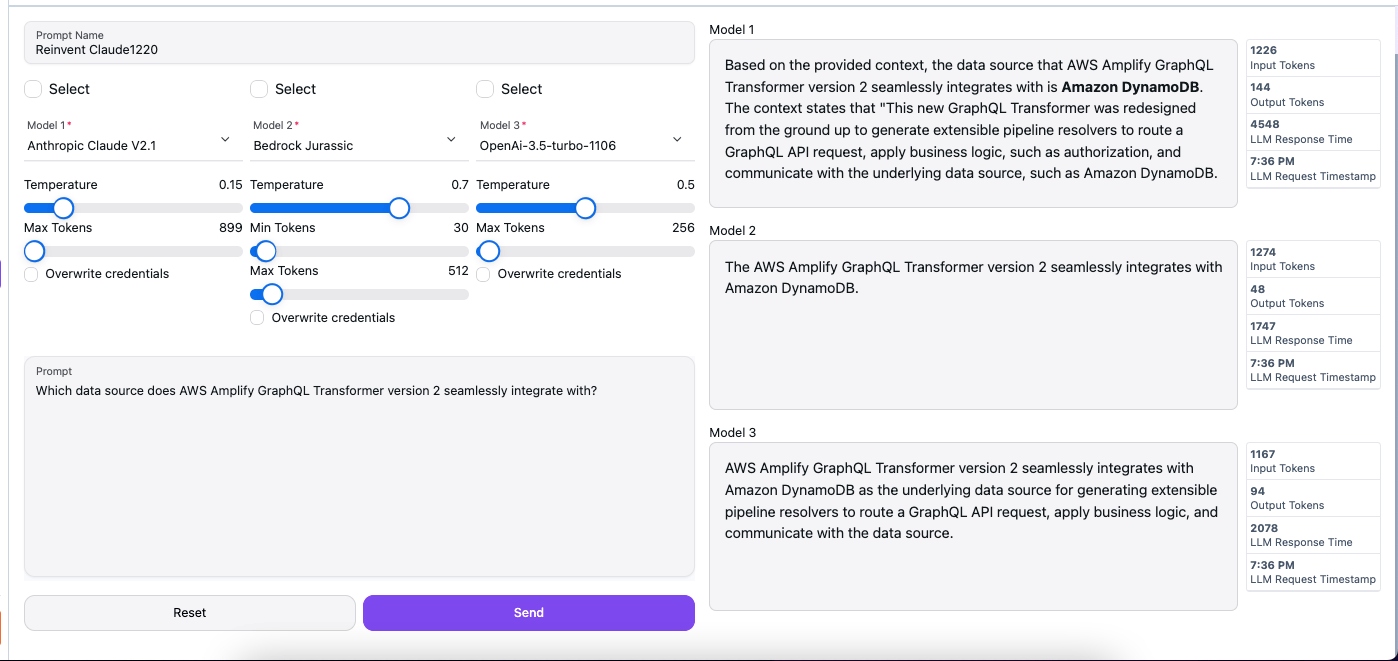1398x661 pixels.
Task: Adjust the Temperature slider set to 0.15
Action: pos(63,208)
